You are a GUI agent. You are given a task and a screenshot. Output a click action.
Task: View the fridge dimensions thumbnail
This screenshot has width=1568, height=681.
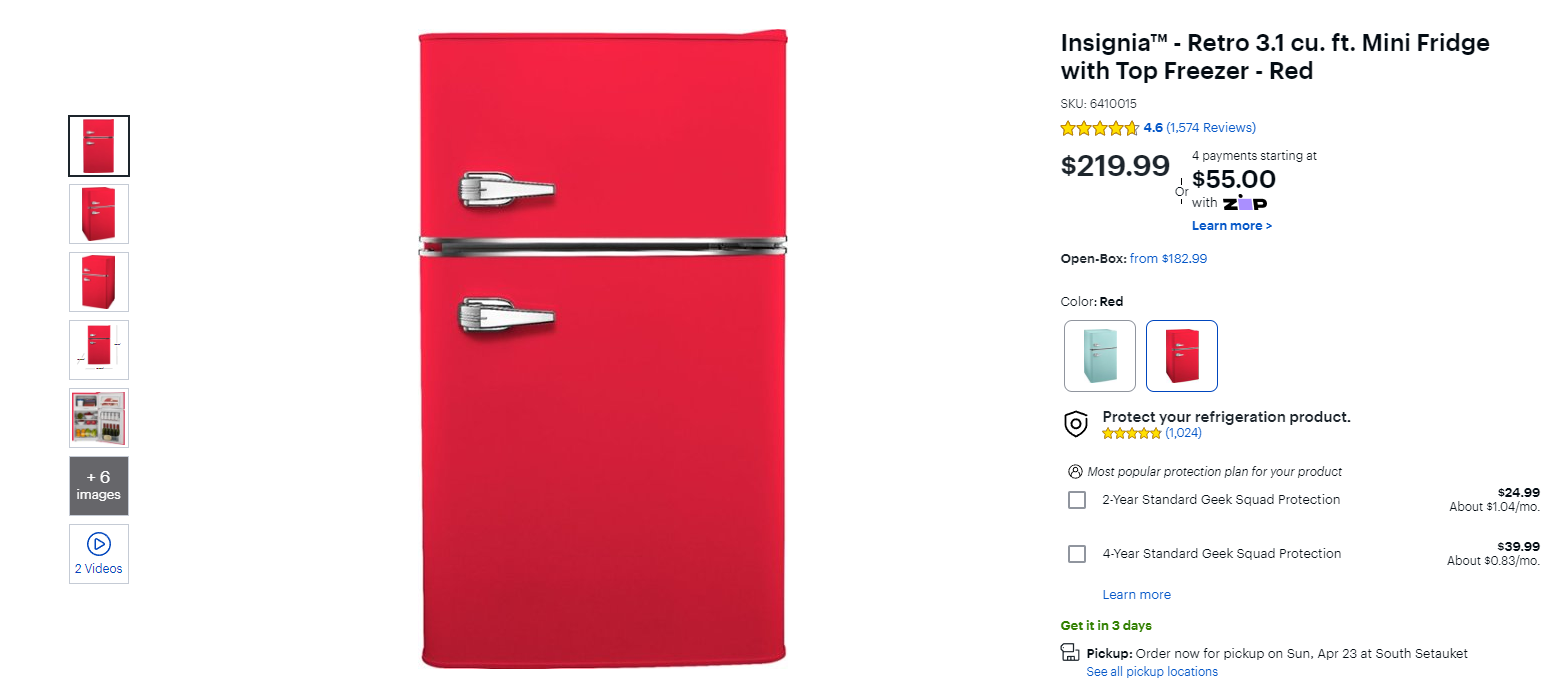(x=98, y=349)
